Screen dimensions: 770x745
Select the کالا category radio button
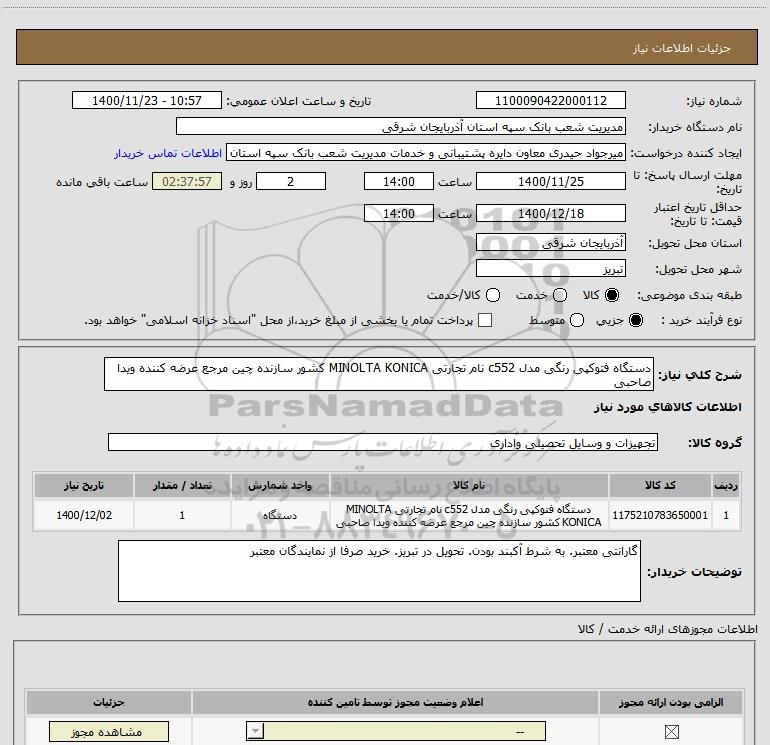612,295
